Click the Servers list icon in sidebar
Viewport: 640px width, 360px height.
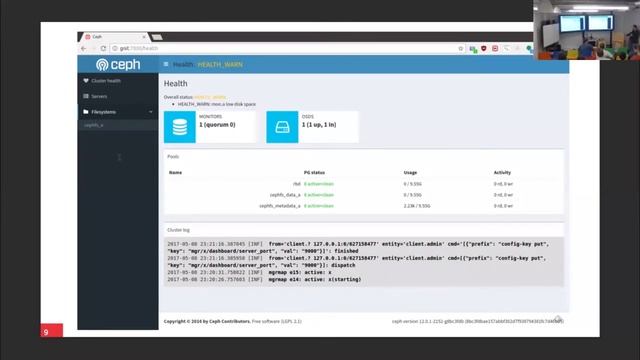point(86,96)
